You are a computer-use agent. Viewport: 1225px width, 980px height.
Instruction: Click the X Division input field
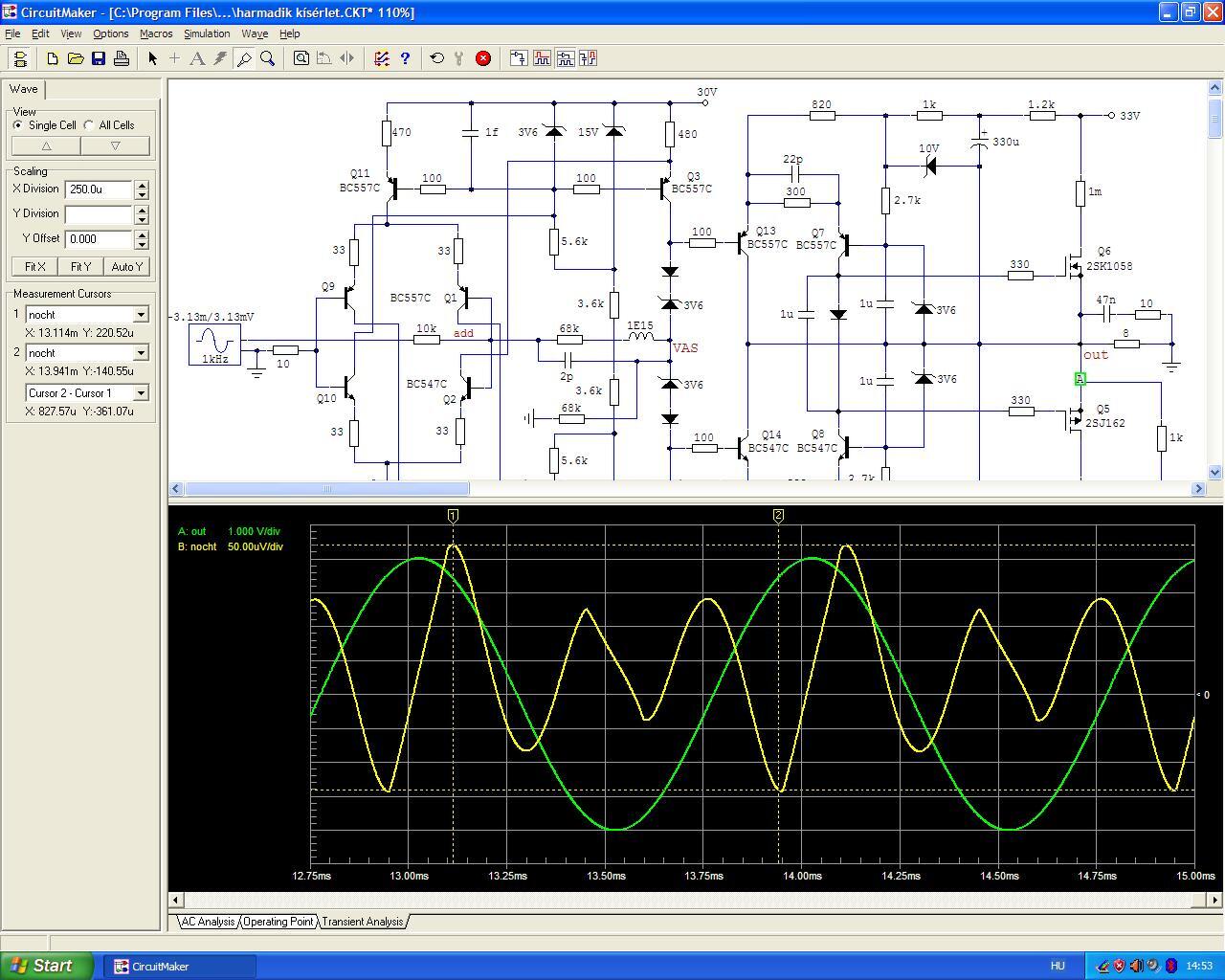(99, 189)
